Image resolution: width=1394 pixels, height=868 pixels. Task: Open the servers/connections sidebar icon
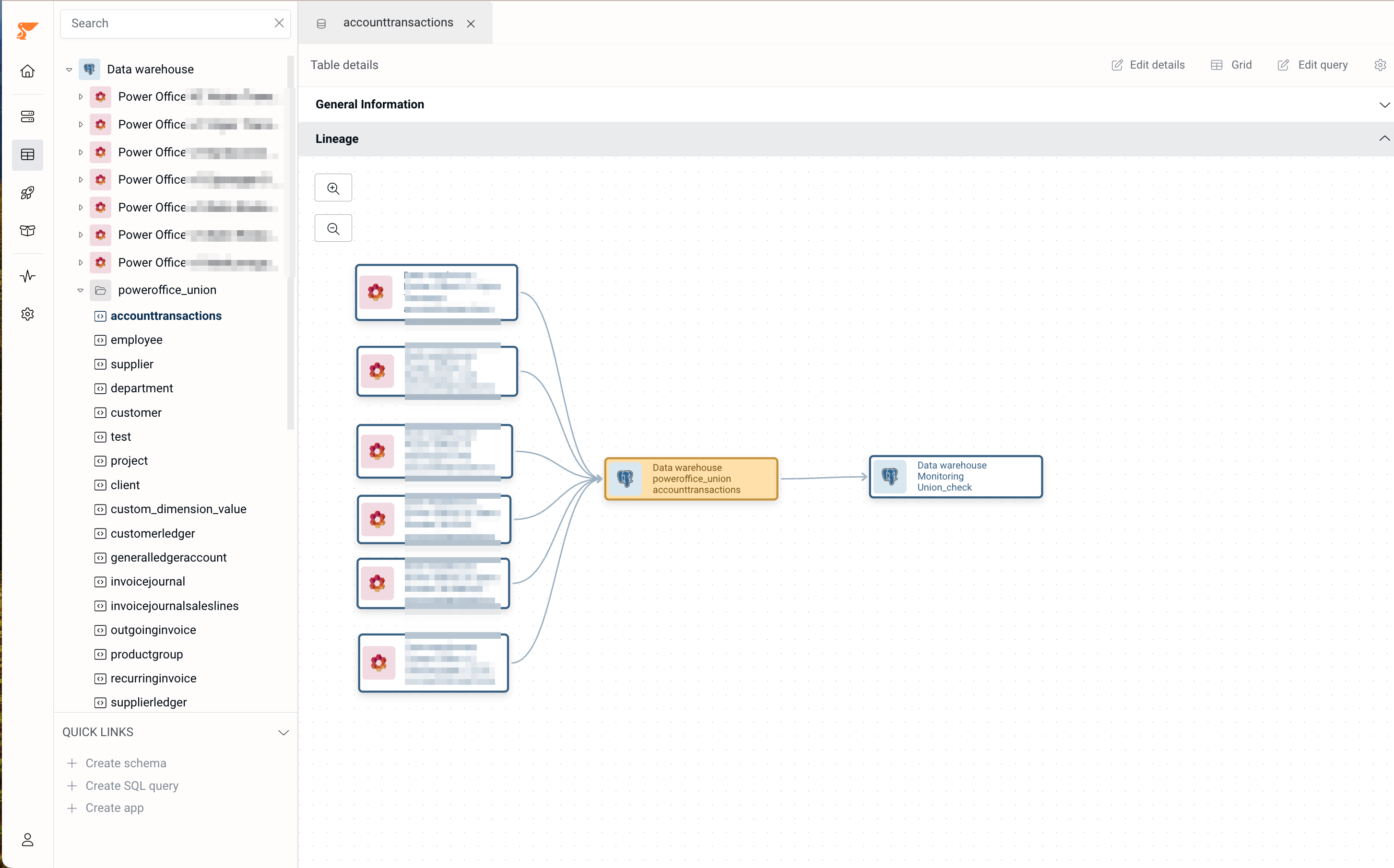(27, 117)
